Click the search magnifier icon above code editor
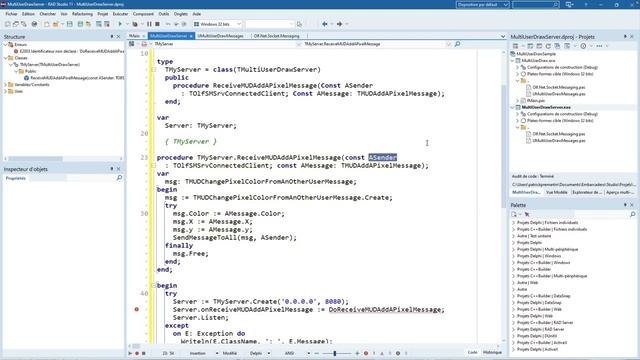 tap(457, 44)
